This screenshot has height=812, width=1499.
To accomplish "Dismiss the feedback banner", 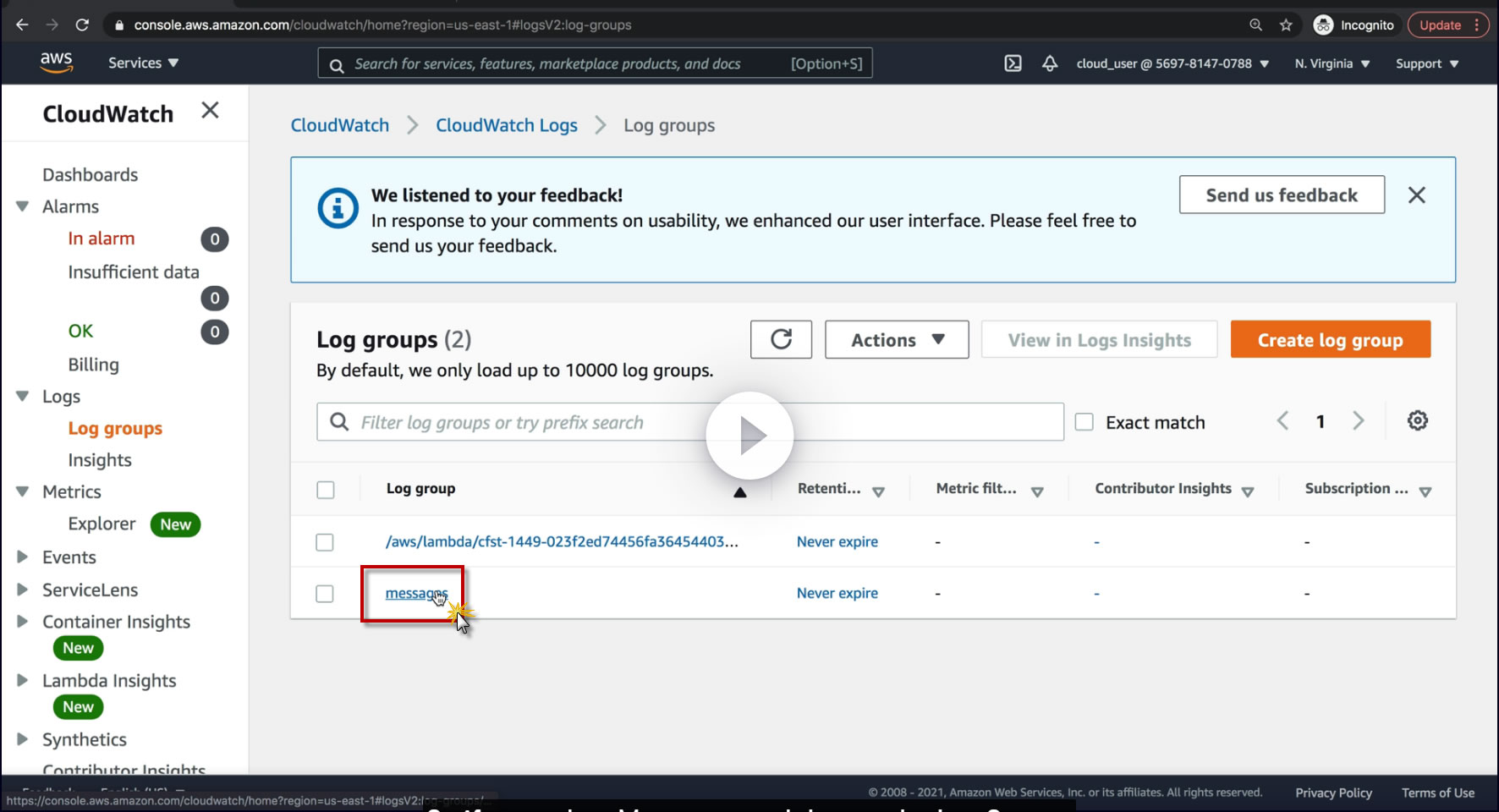I will tap(1417, 195).
